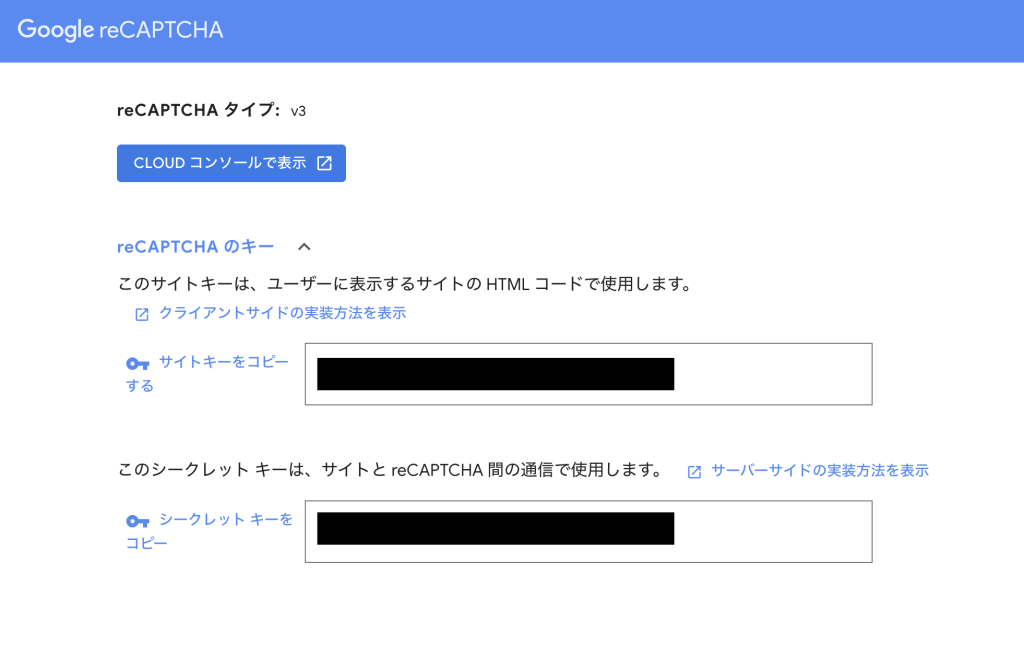Copy the secret key via シークレット キーをコピー
Viewport: 1024px width, 648px height.
226,520
